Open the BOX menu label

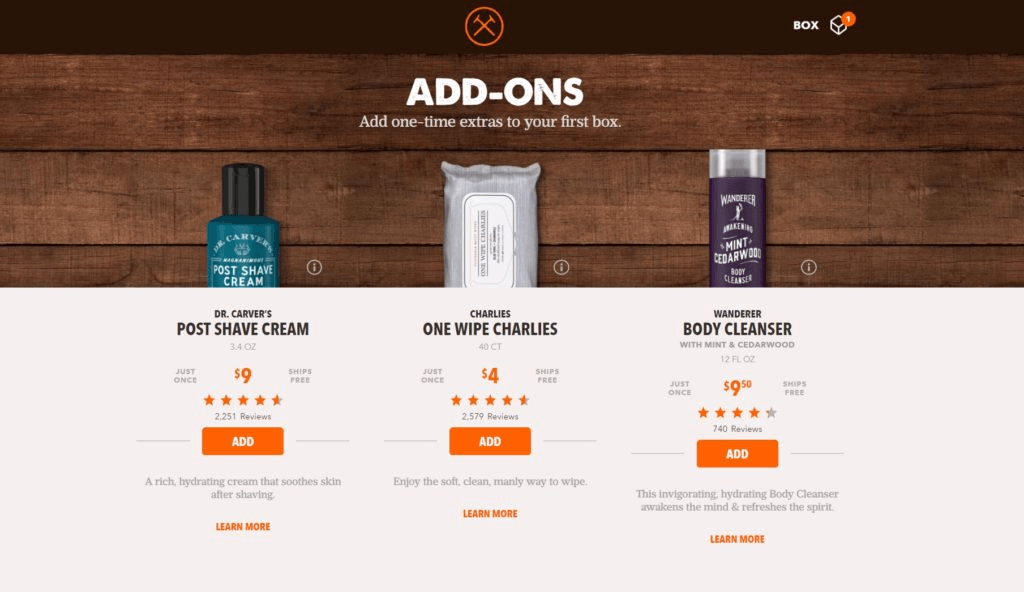coord(806,25)
